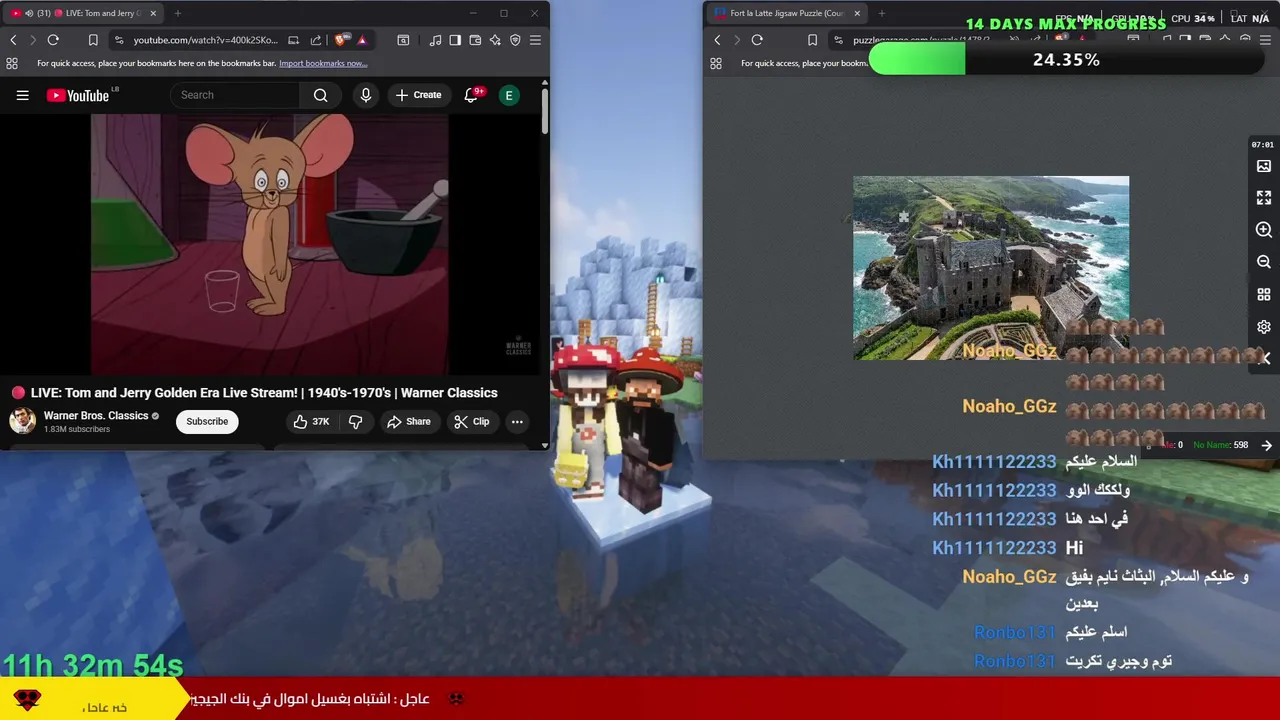Open YouTube notifications bell

tap(471, 95)
